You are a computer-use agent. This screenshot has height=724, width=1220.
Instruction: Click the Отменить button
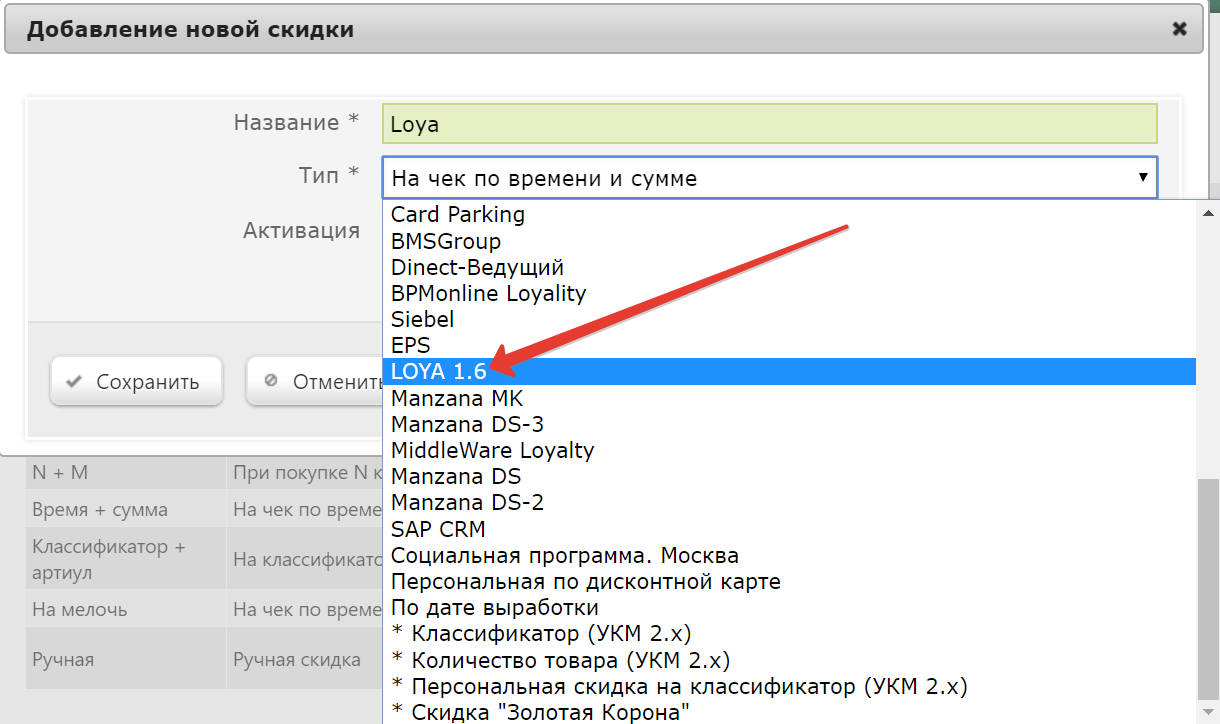pos(315,381)
